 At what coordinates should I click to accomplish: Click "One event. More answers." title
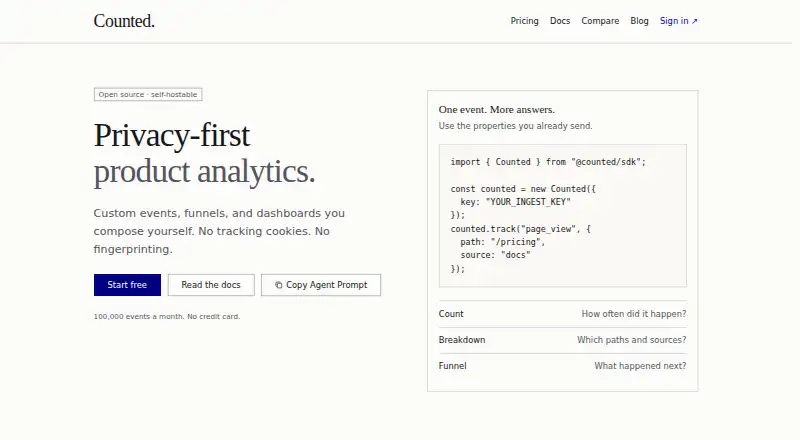pyautogui.click(x=496, y=110)
